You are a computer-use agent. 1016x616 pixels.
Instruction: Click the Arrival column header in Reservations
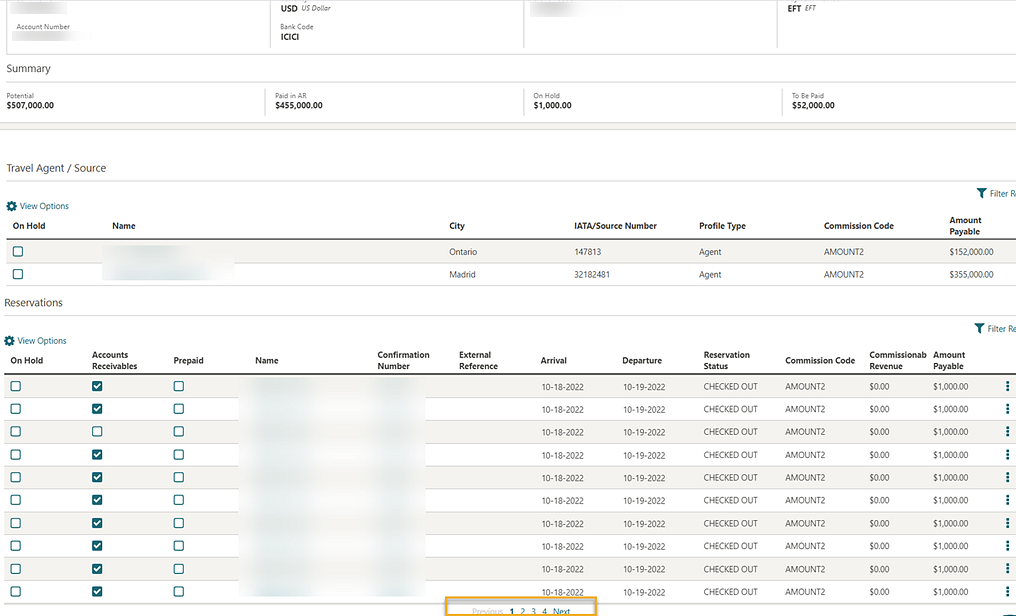click(x=554, y=361)
